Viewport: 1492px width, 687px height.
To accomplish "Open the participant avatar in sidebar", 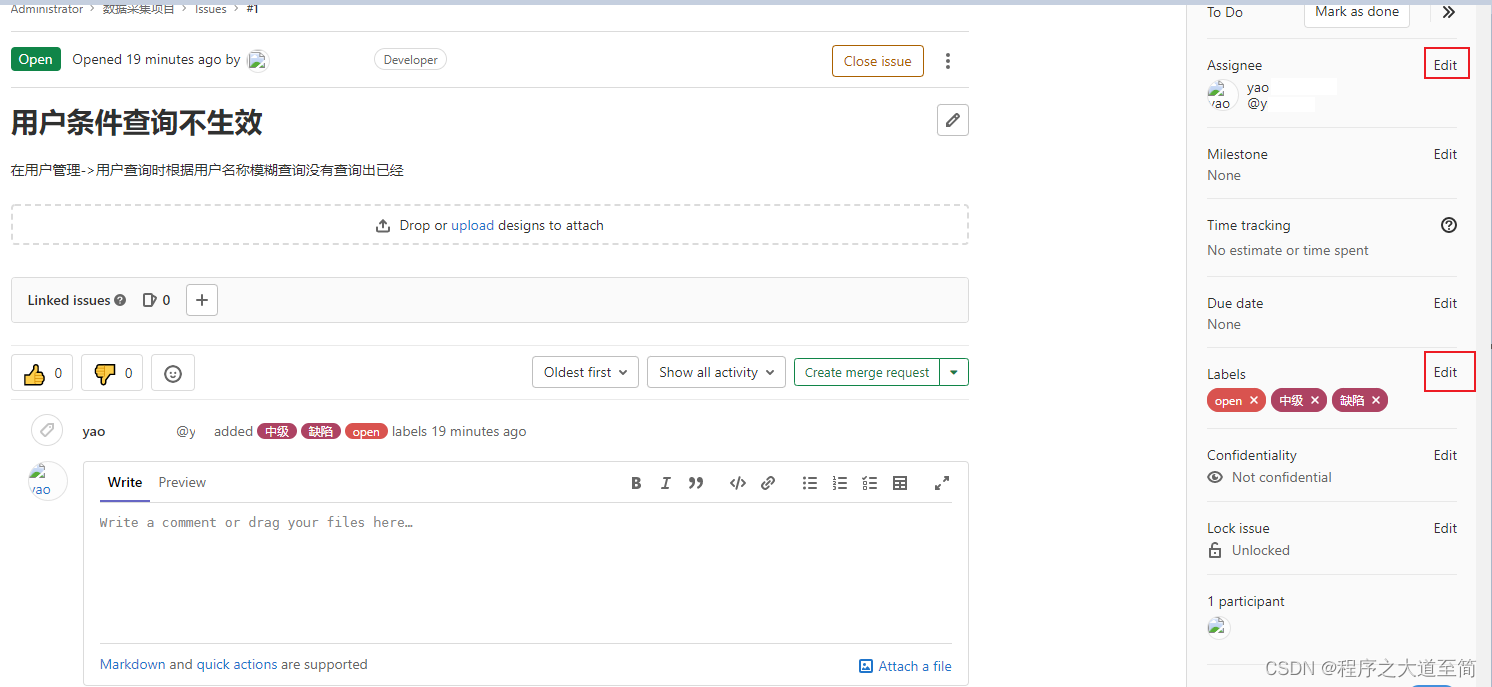I will click(x=1218, y=628).
